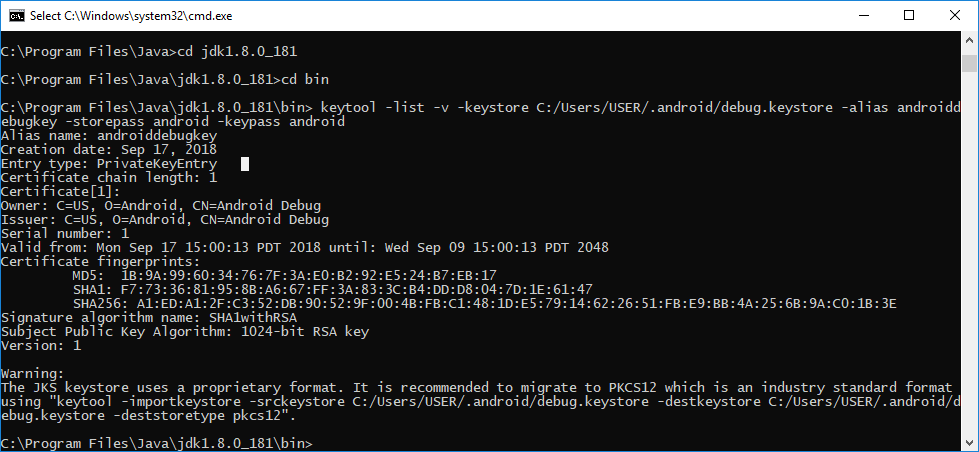Click the scrollbar up arrow

[969, 41]
